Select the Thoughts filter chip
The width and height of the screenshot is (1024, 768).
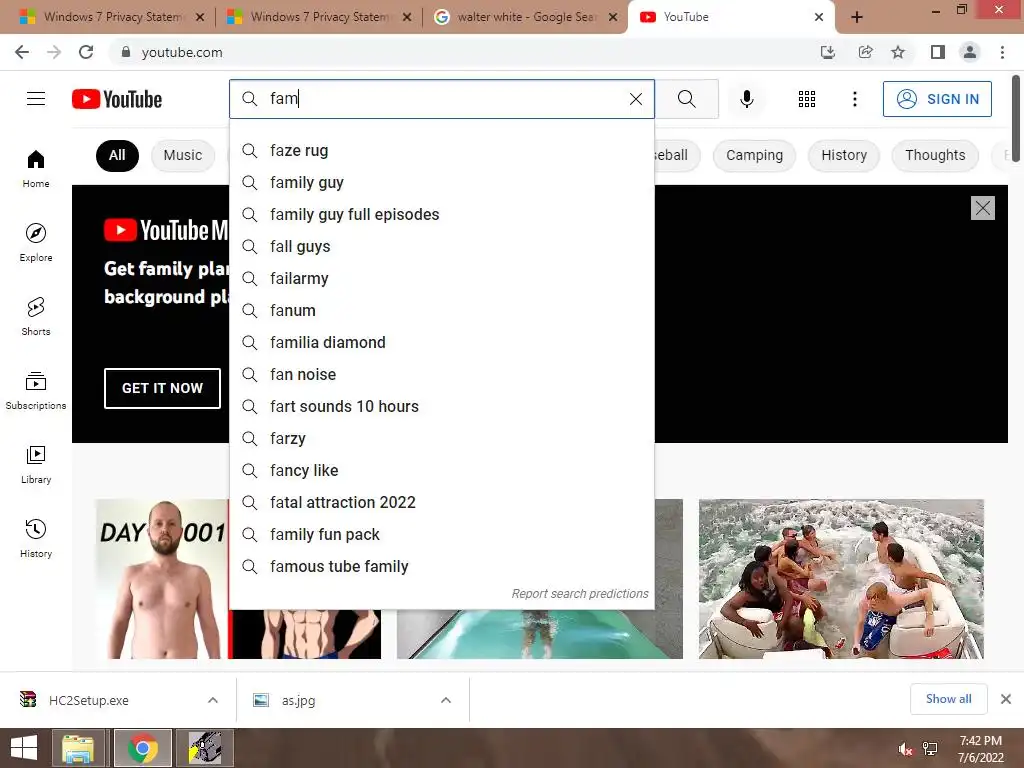coord(935,155)
